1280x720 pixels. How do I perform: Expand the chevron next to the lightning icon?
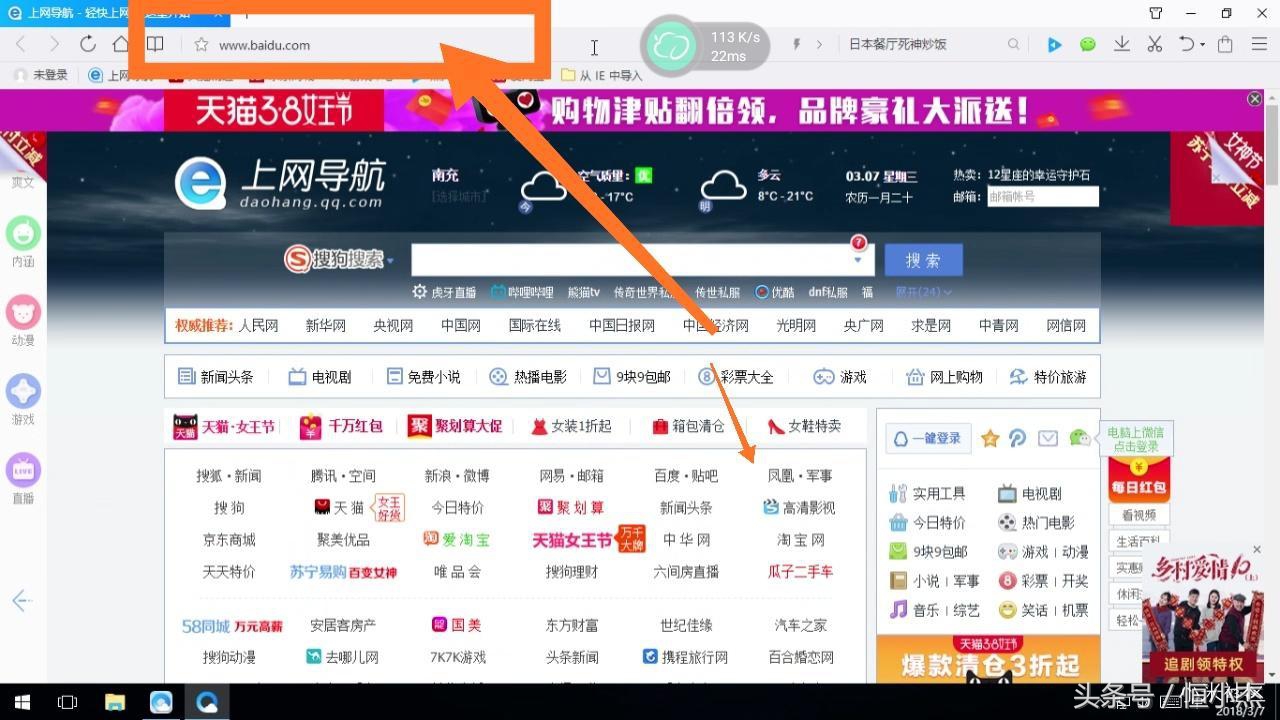820,44
